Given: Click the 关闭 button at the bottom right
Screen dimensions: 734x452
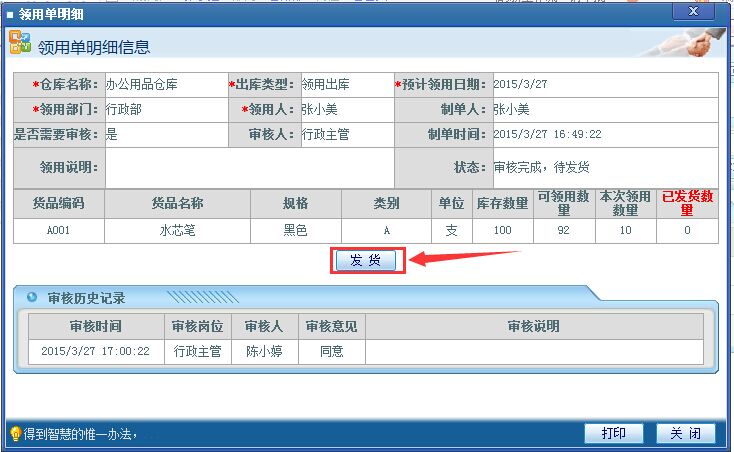Looking at the screenshot, I should tap(685, 433).
